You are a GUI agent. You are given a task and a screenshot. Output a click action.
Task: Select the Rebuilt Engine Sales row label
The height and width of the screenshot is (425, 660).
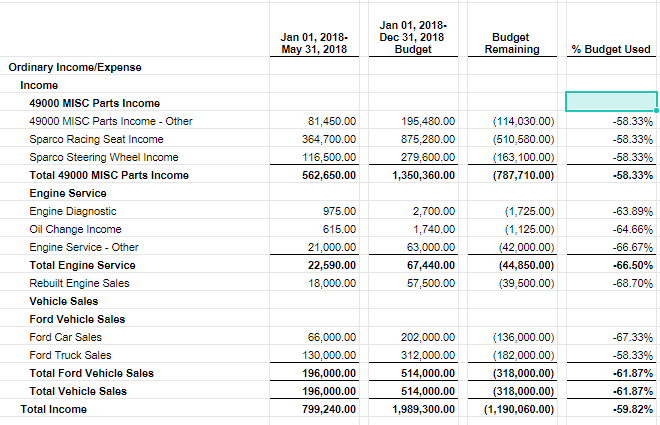(79, 283)
